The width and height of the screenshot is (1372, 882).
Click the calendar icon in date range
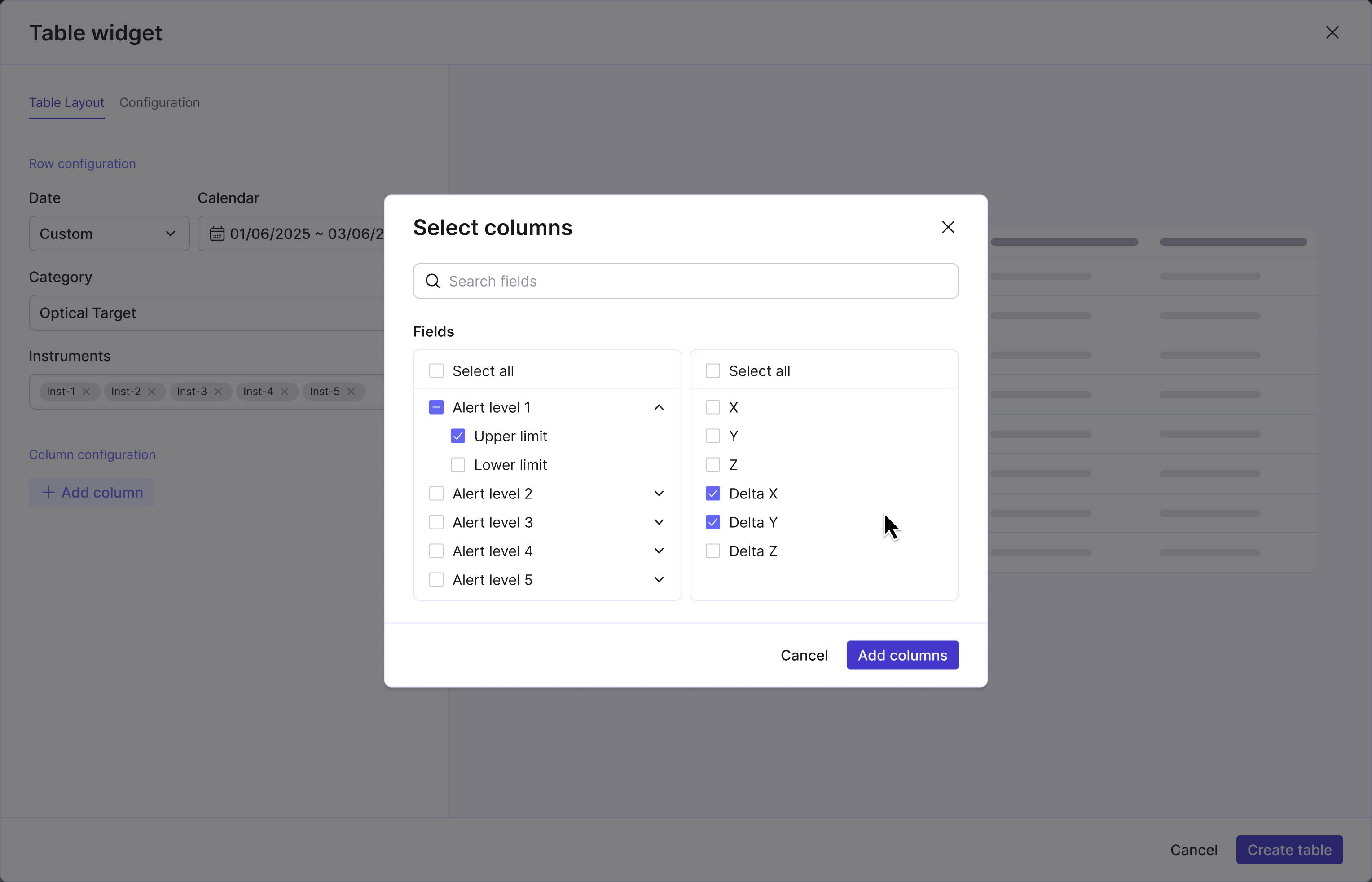[x=217, y=234]
